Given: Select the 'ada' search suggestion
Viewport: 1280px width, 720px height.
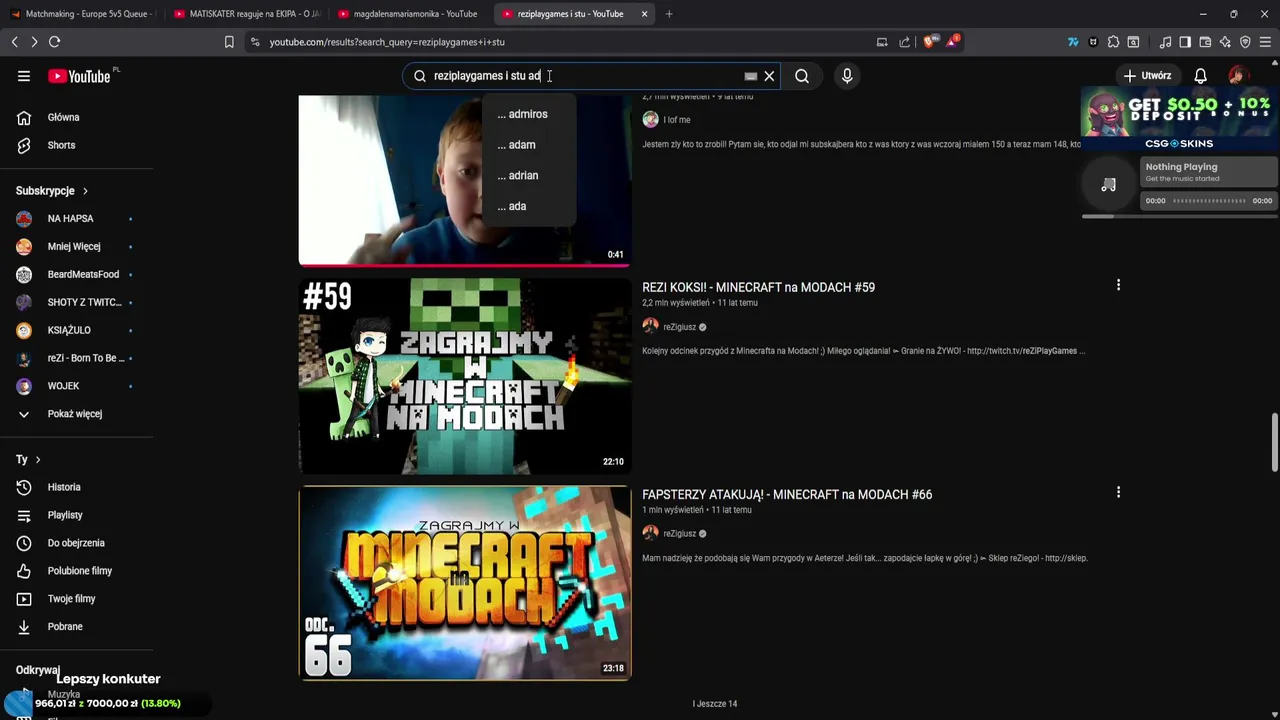Looking at the screenshot, I should pos(529,206).
